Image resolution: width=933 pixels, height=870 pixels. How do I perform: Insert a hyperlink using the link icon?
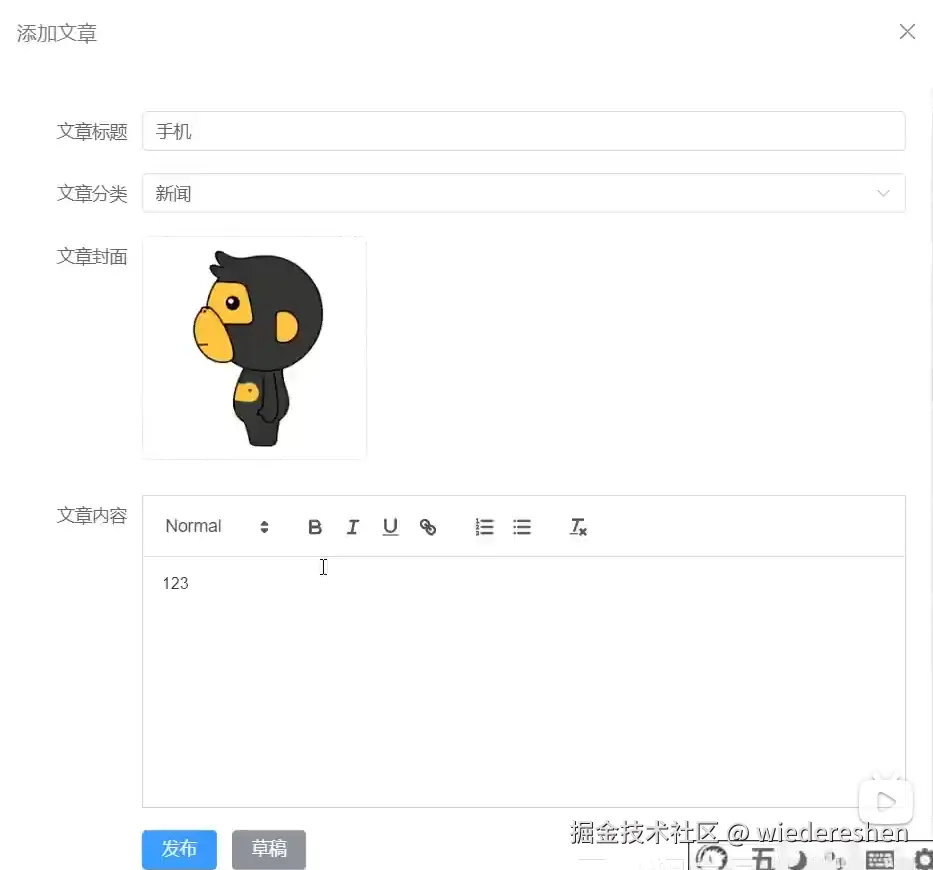coord(428,526)
